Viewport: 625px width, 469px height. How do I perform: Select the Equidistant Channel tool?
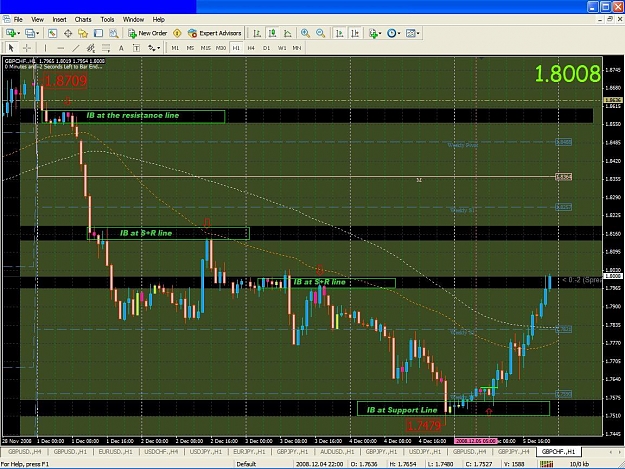[x=91, y=48]
